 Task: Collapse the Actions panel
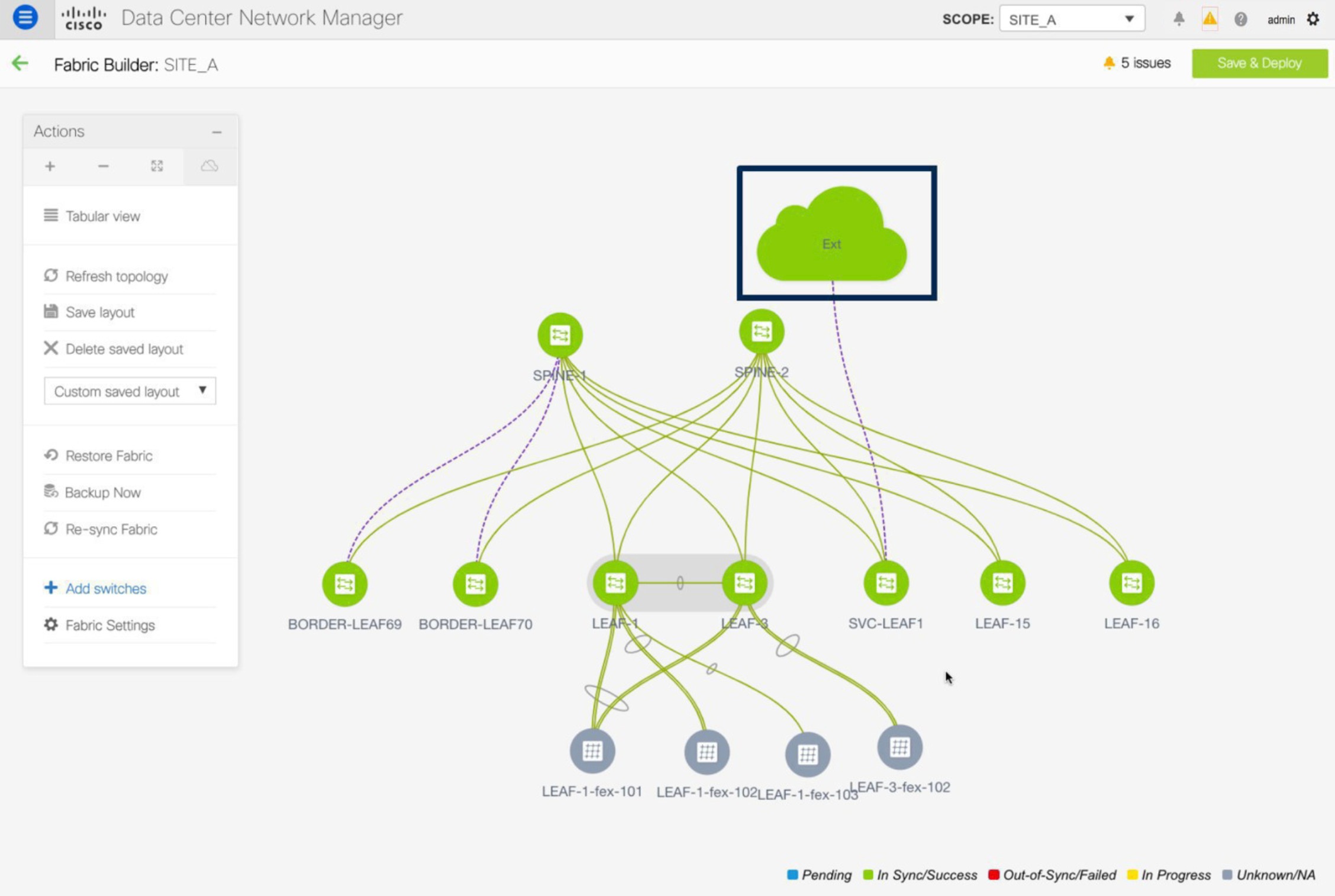tap(217, 132)
